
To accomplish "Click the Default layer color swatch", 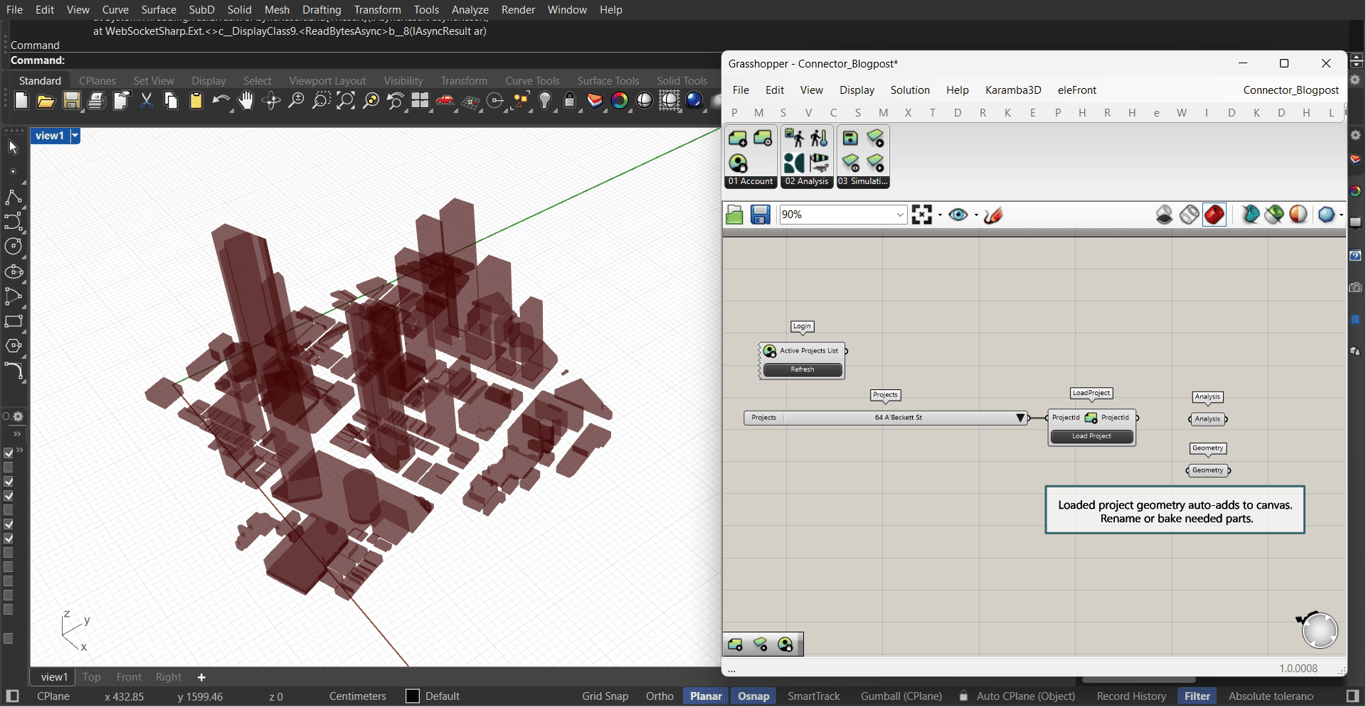I will point(412,696).
